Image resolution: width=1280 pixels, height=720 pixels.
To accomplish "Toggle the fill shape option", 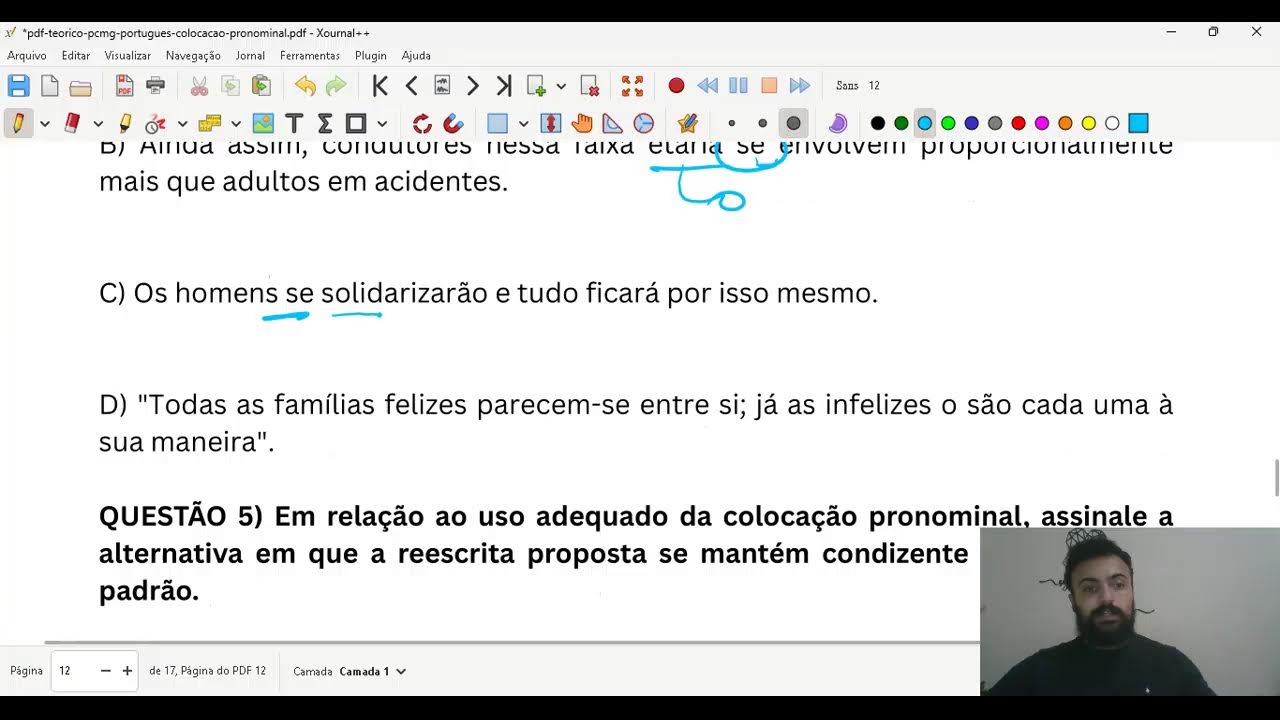I will pyautogui.click(x=838, y=123).
